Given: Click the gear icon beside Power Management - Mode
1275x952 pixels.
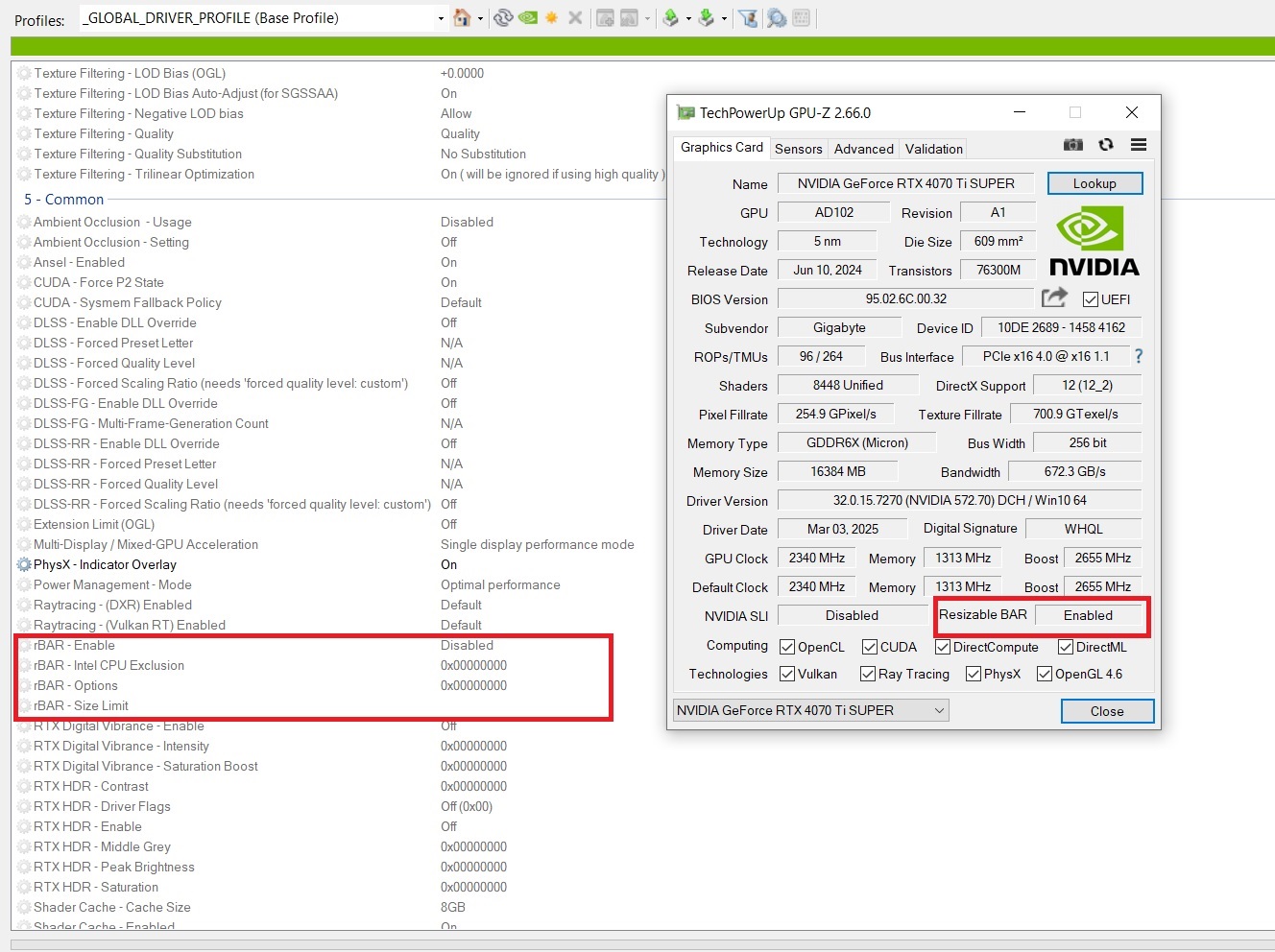Looking at the screenshot, I should [24, 584].
